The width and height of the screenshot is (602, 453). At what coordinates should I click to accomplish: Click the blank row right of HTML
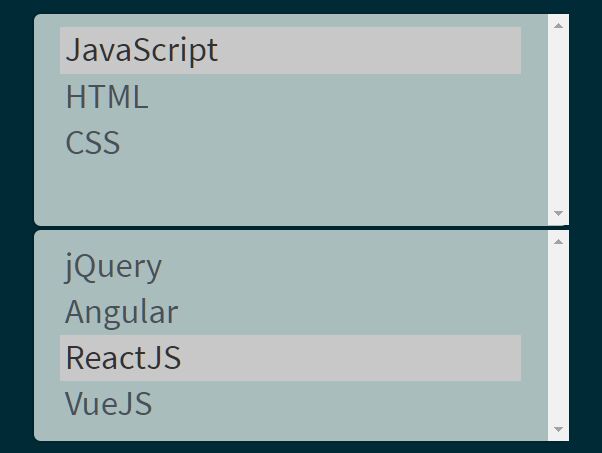335,97
